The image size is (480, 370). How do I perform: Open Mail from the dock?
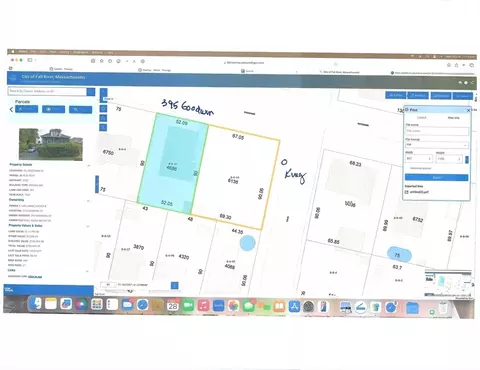[x=127, y=304]
